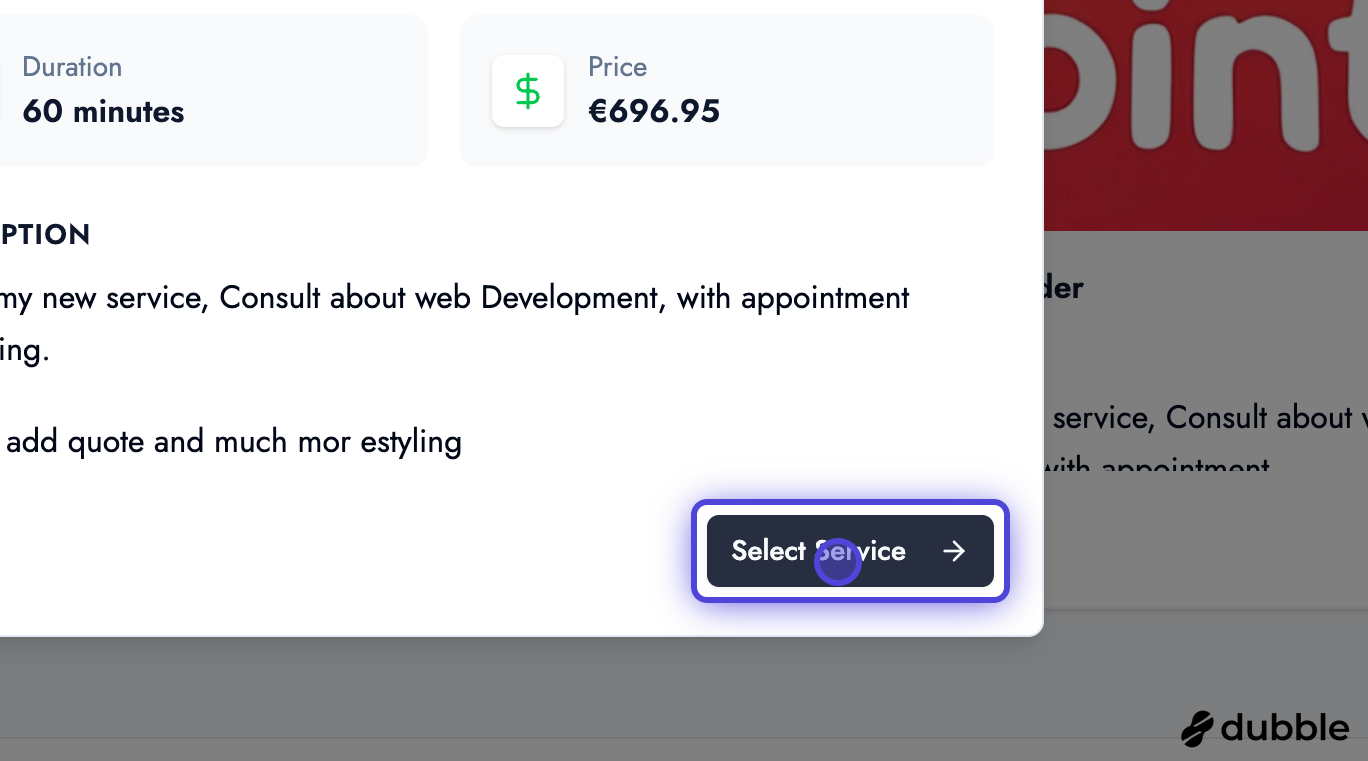Click the DESCRIPTION section heading

click(x=45, y=234)
